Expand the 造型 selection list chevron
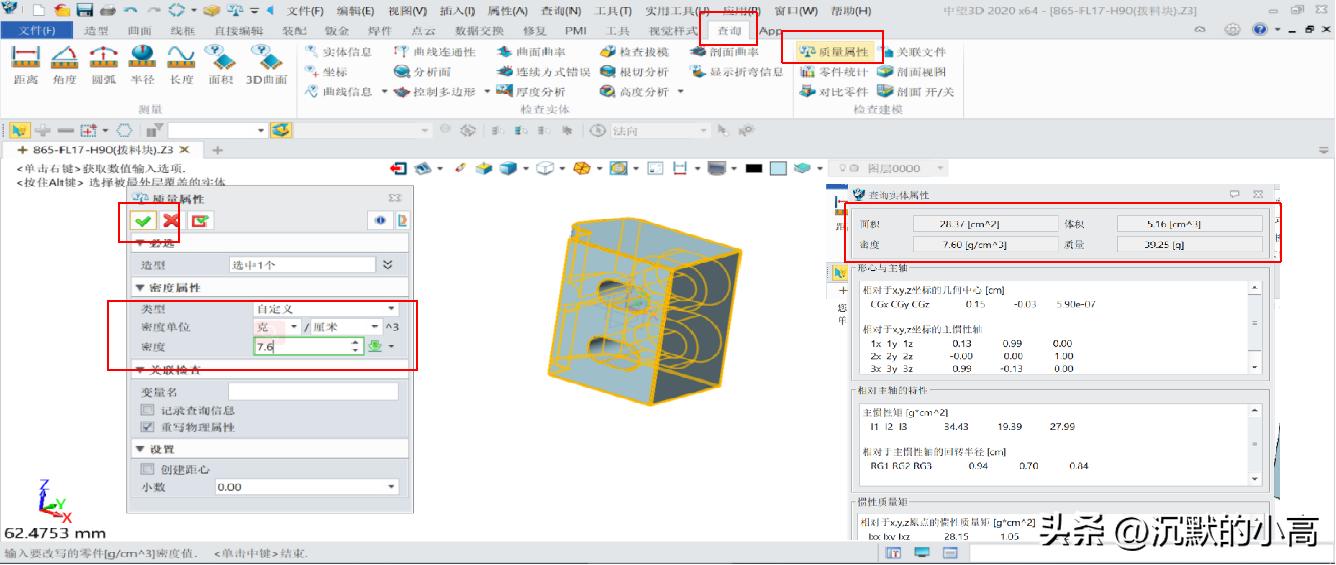The height and width of the screenshot is (565, 1336). 388,265
